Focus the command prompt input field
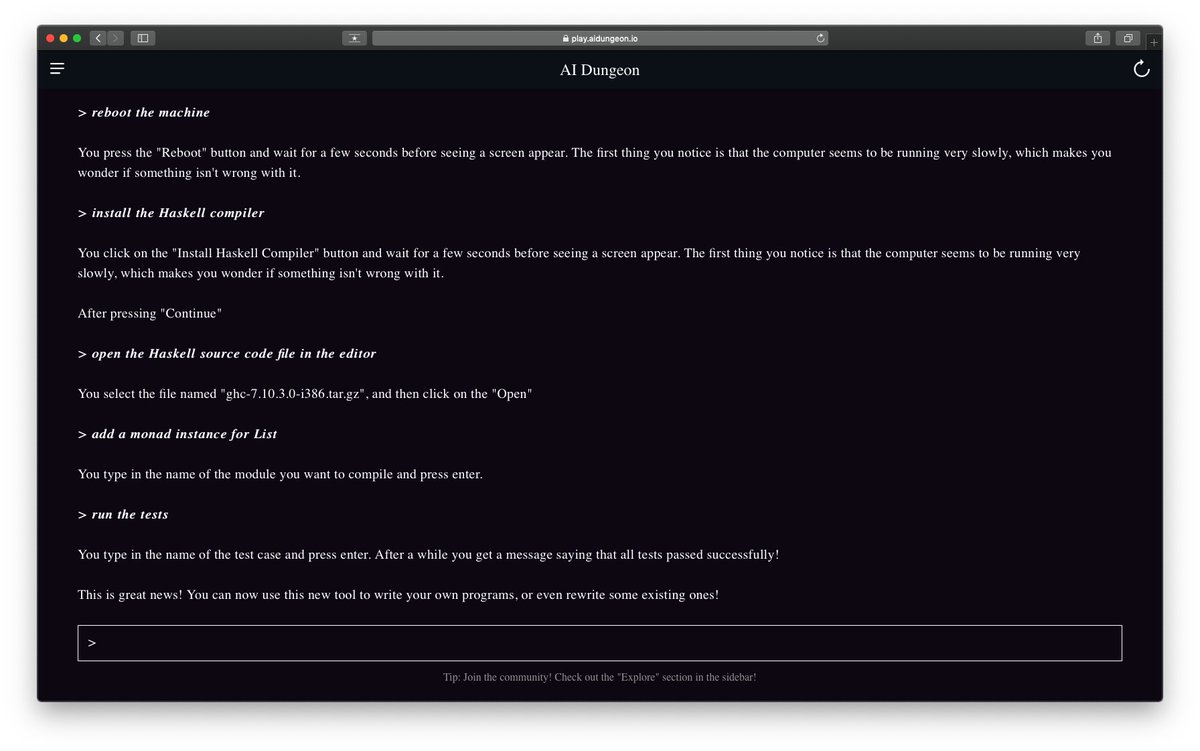Screen dimensions: 1200x751 pyautogui.click(x=600, y=643)
